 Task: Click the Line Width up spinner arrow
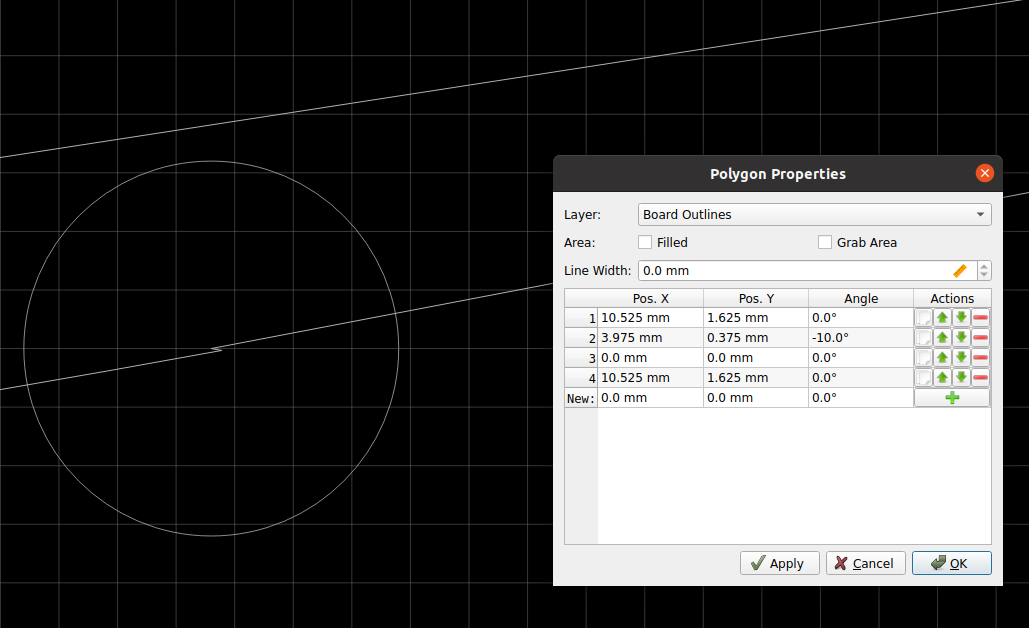[x=984, y=265]
